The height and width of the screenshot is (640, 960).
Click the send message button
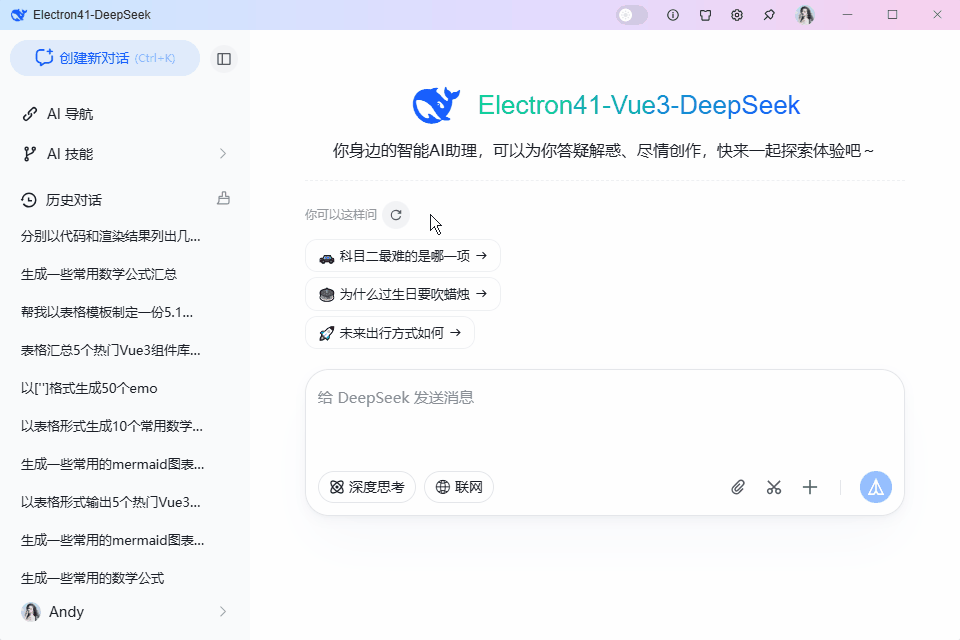pos(875,487)
